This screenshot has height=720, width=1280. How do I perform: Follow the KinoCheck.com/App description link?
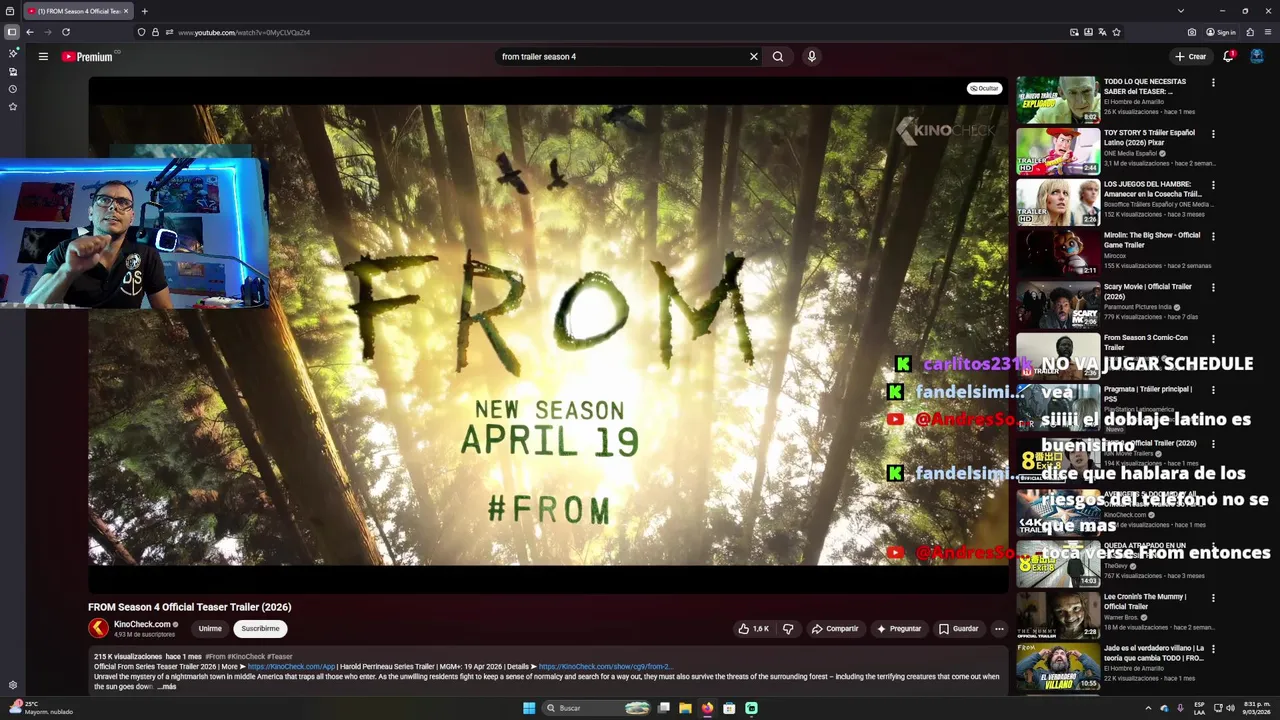tap(291, 666)
